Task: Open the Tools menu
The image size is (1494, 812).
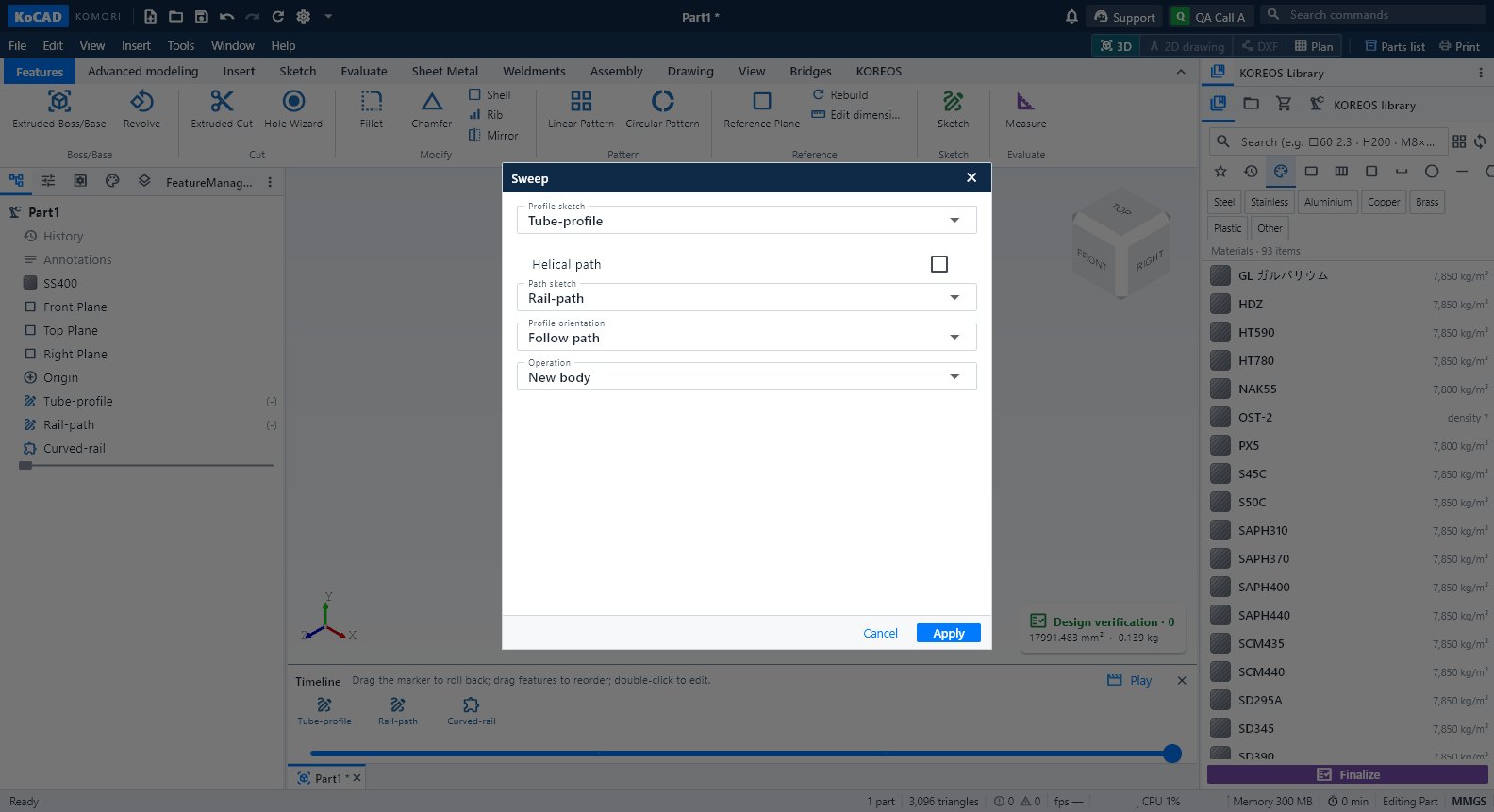Action: coord(180,45)
